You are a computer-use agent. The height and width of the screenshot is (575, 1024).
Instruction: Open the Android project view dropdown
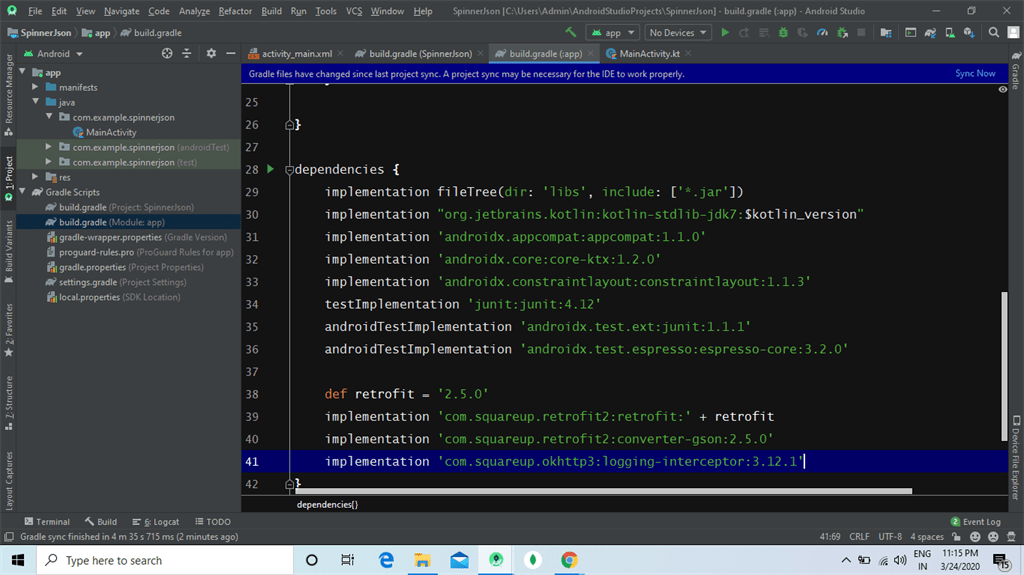pos(54,54)
